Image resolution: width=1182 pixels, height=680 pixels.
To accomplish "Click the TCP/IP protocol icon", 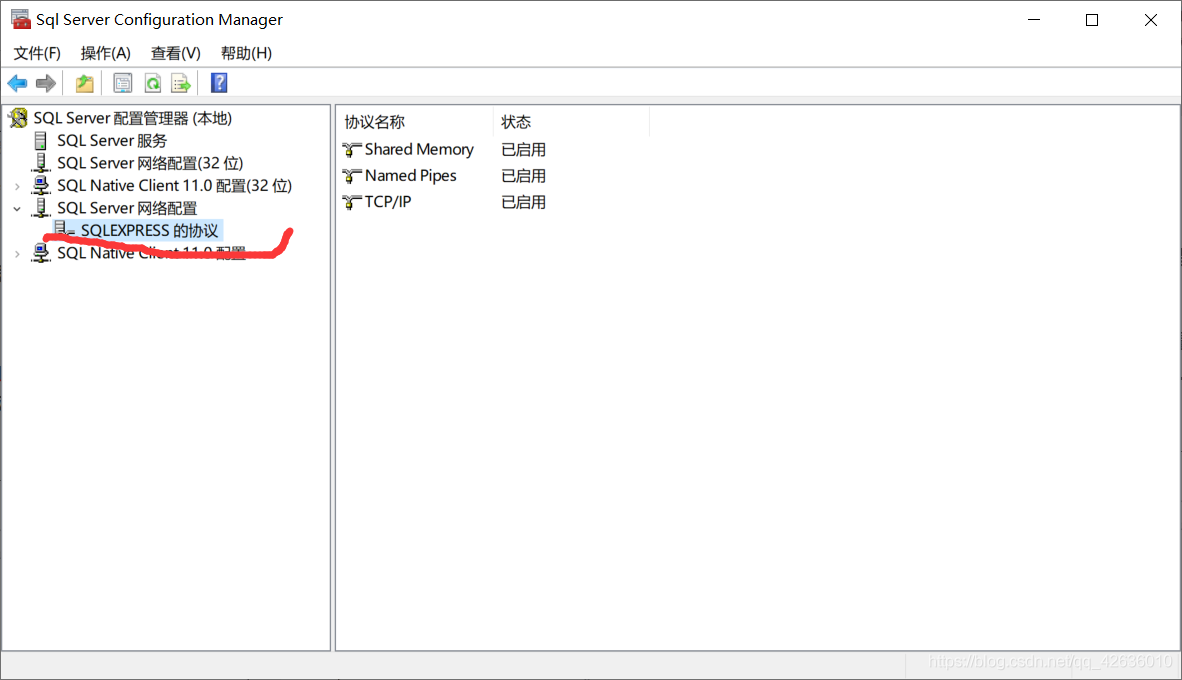I will pyautogui.click(x=351, y=202).
